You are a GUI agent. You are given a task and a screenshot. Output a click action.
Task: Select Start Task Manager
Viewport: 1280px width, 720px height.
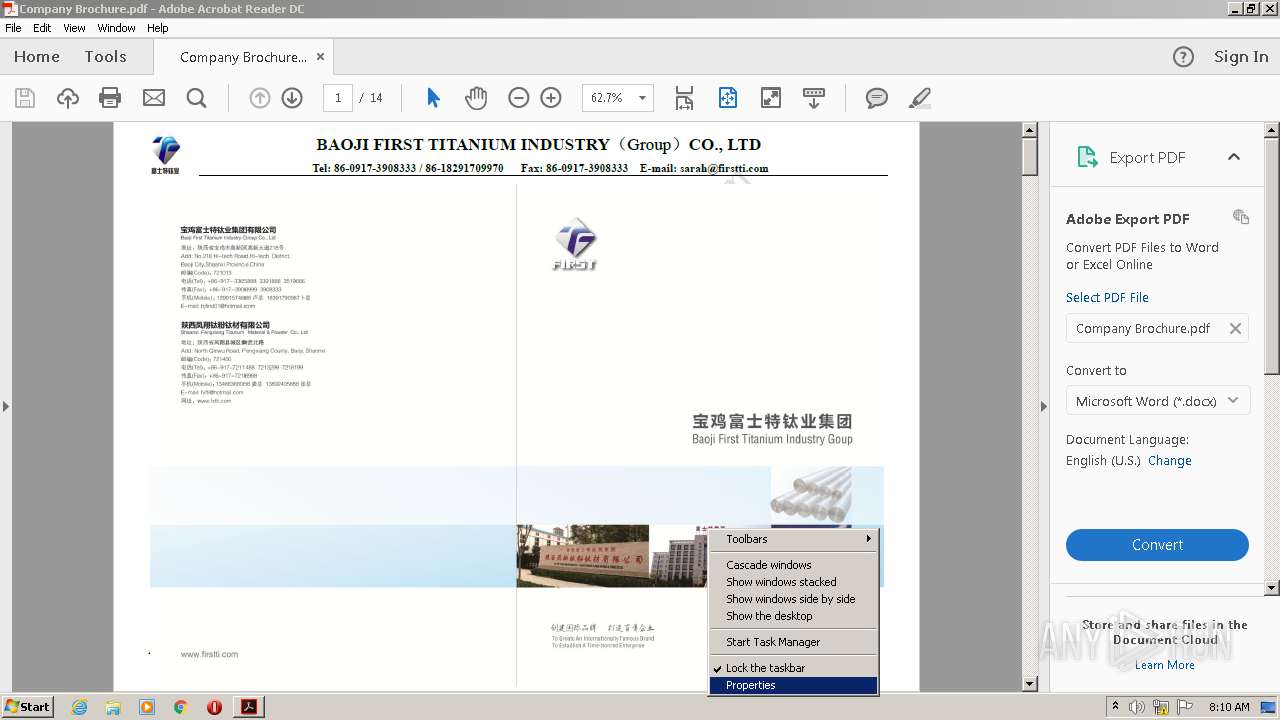[x=793, y=642]
